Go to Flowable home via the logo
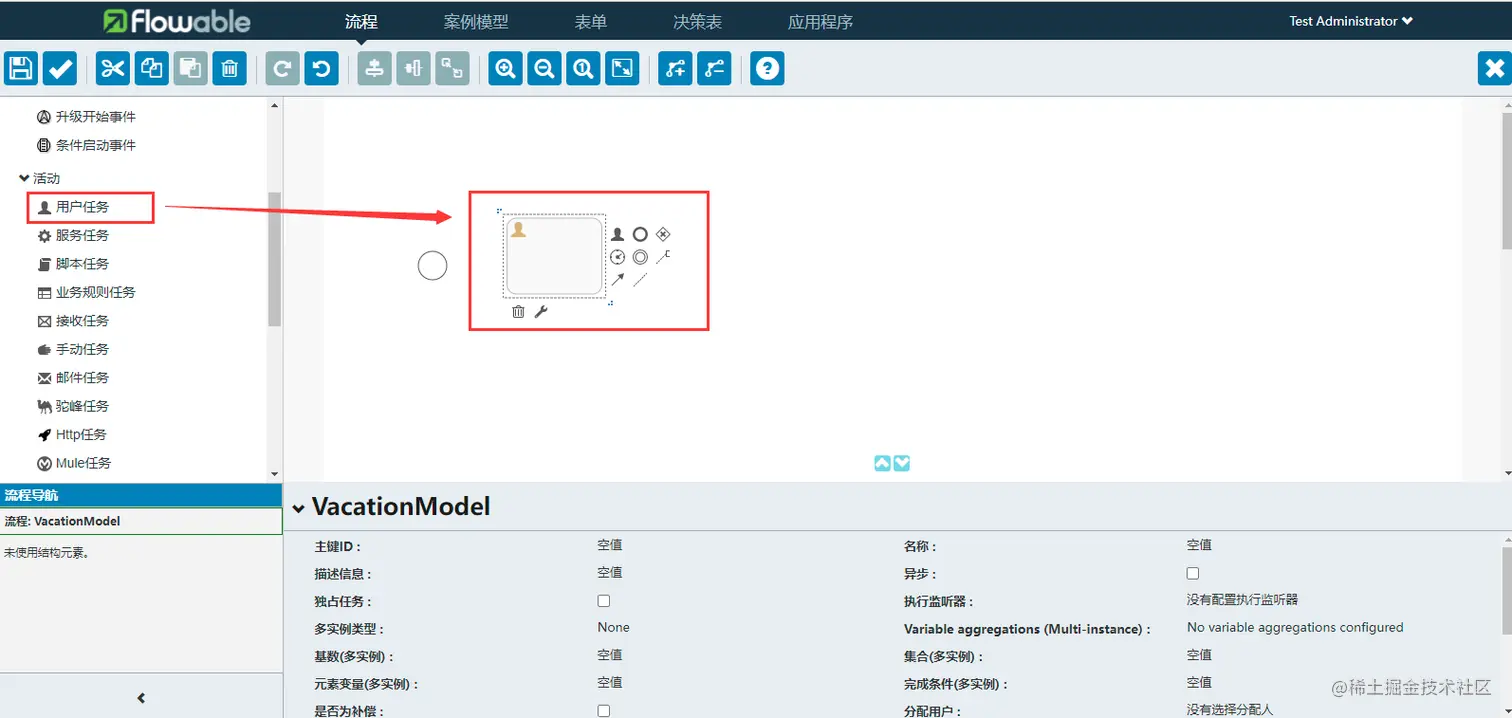The height and width of the screenshot is (718, 1512). tap(177, 21)
